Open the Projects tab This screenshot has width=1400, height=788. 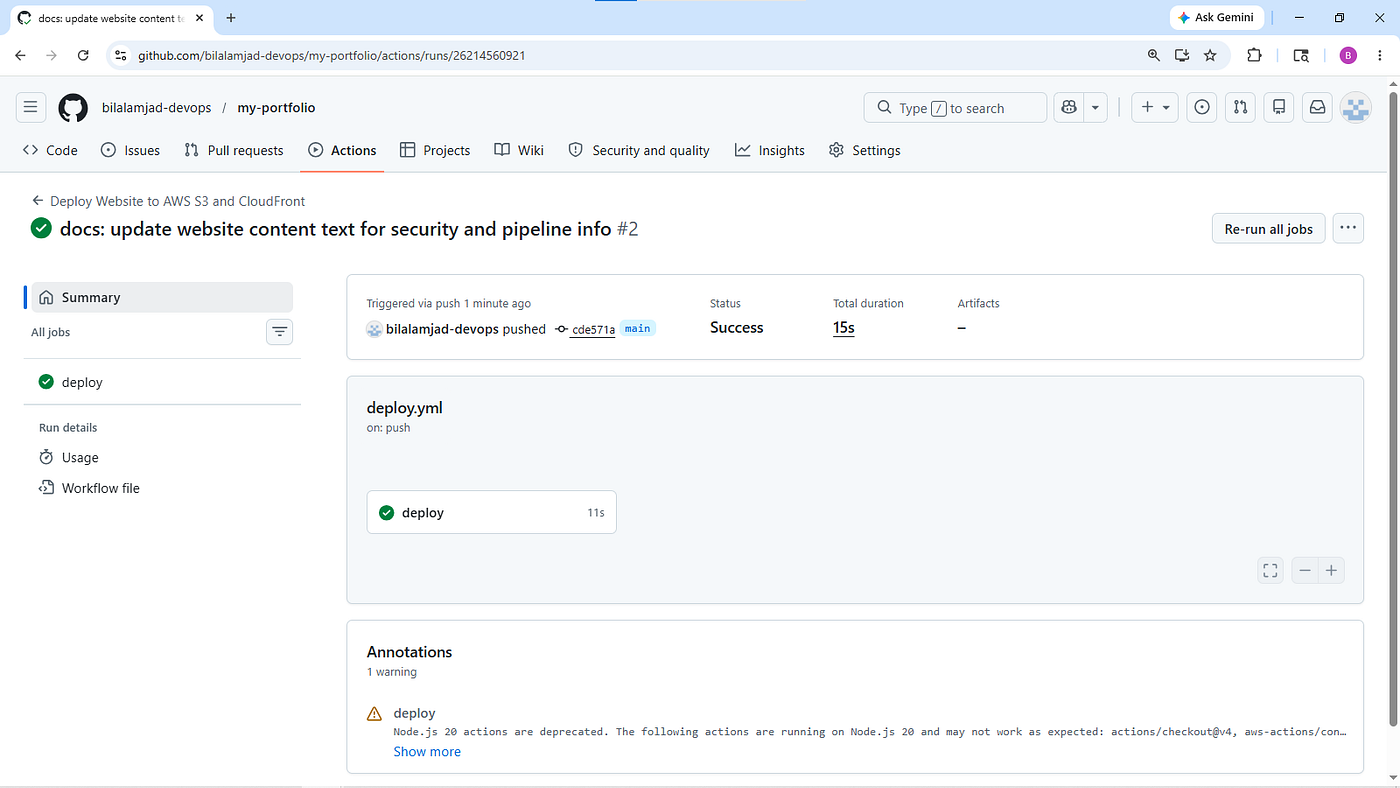[435, 150]
